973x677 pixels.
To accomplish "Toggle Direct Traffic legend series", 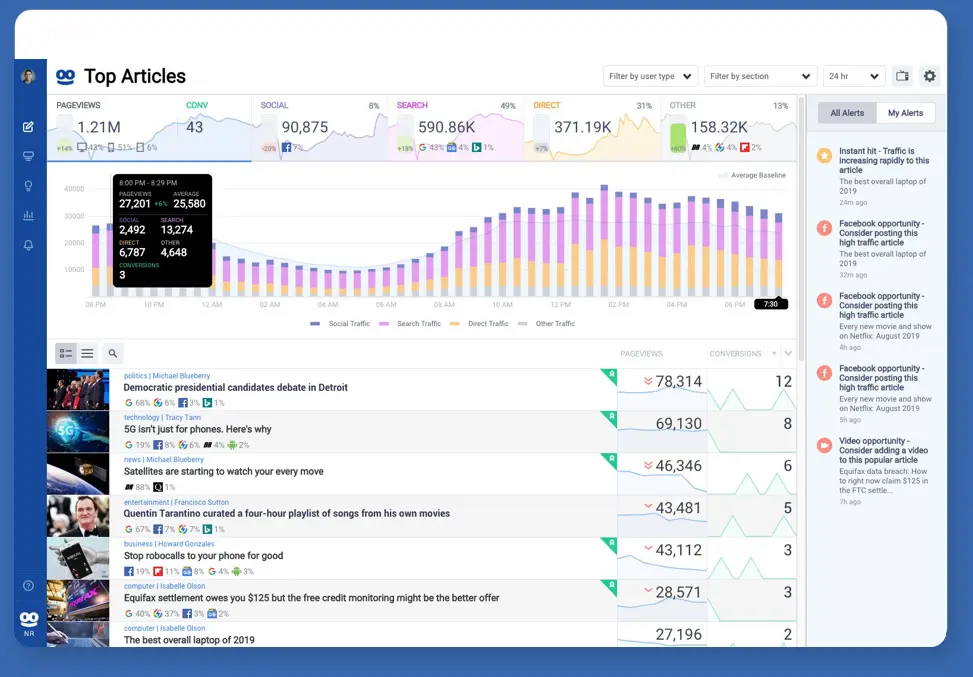I will click(480, 324).
